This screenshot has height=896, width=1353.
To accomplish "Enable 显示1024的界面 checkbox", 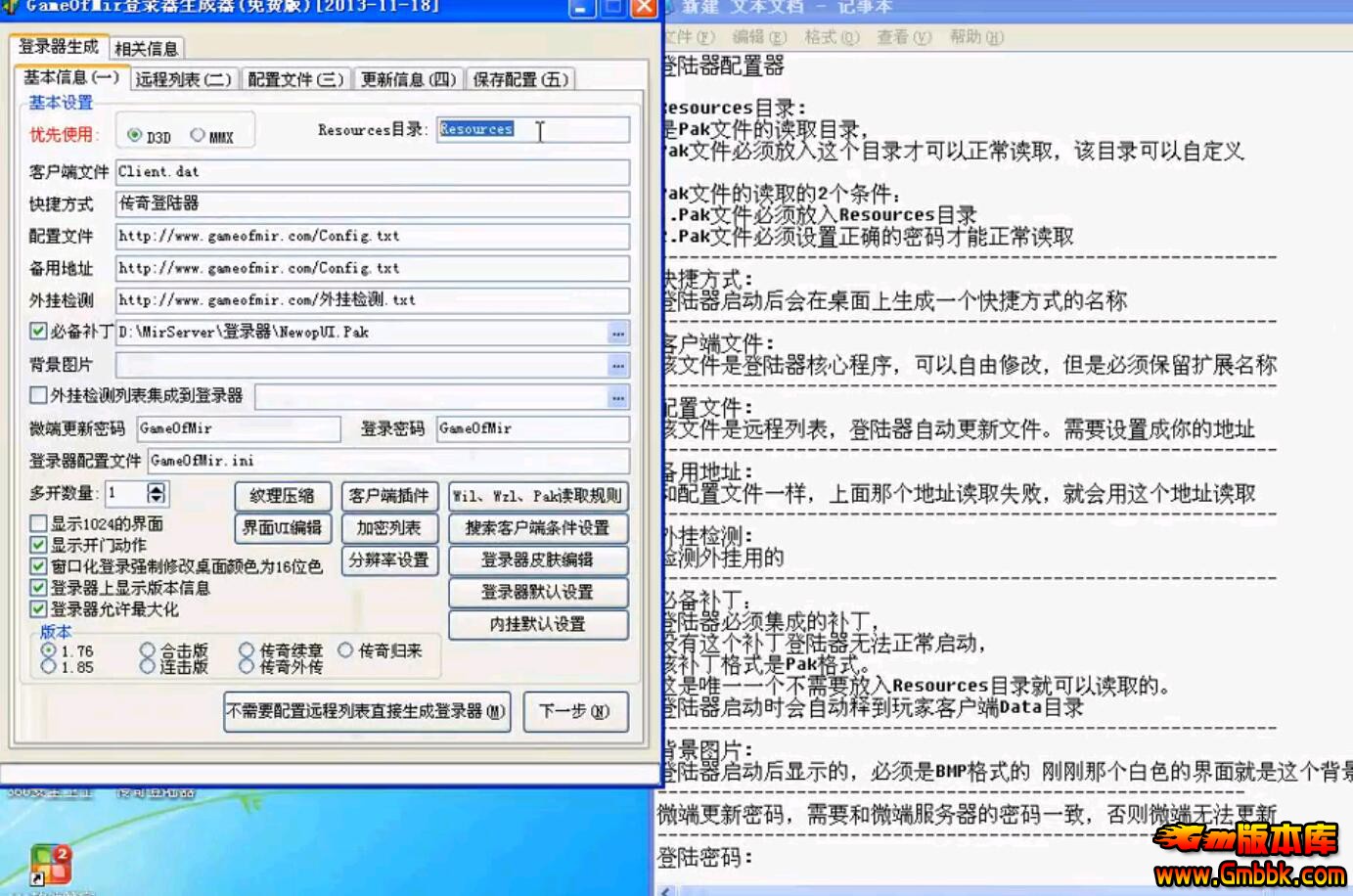I will pos(38,523).
